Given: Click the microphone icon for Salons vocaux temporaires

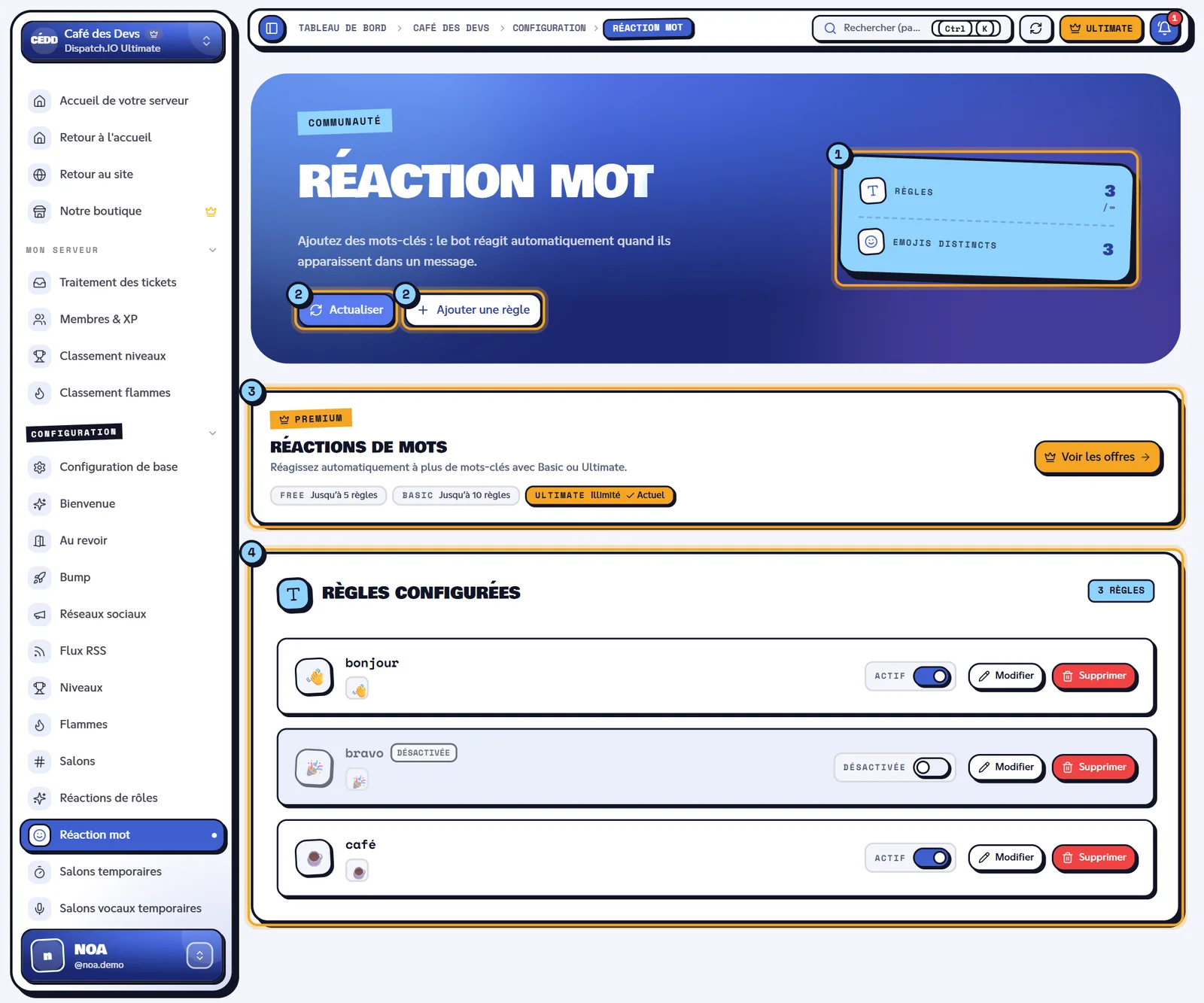Looking at the screenshot, I should tap(40, 909).
